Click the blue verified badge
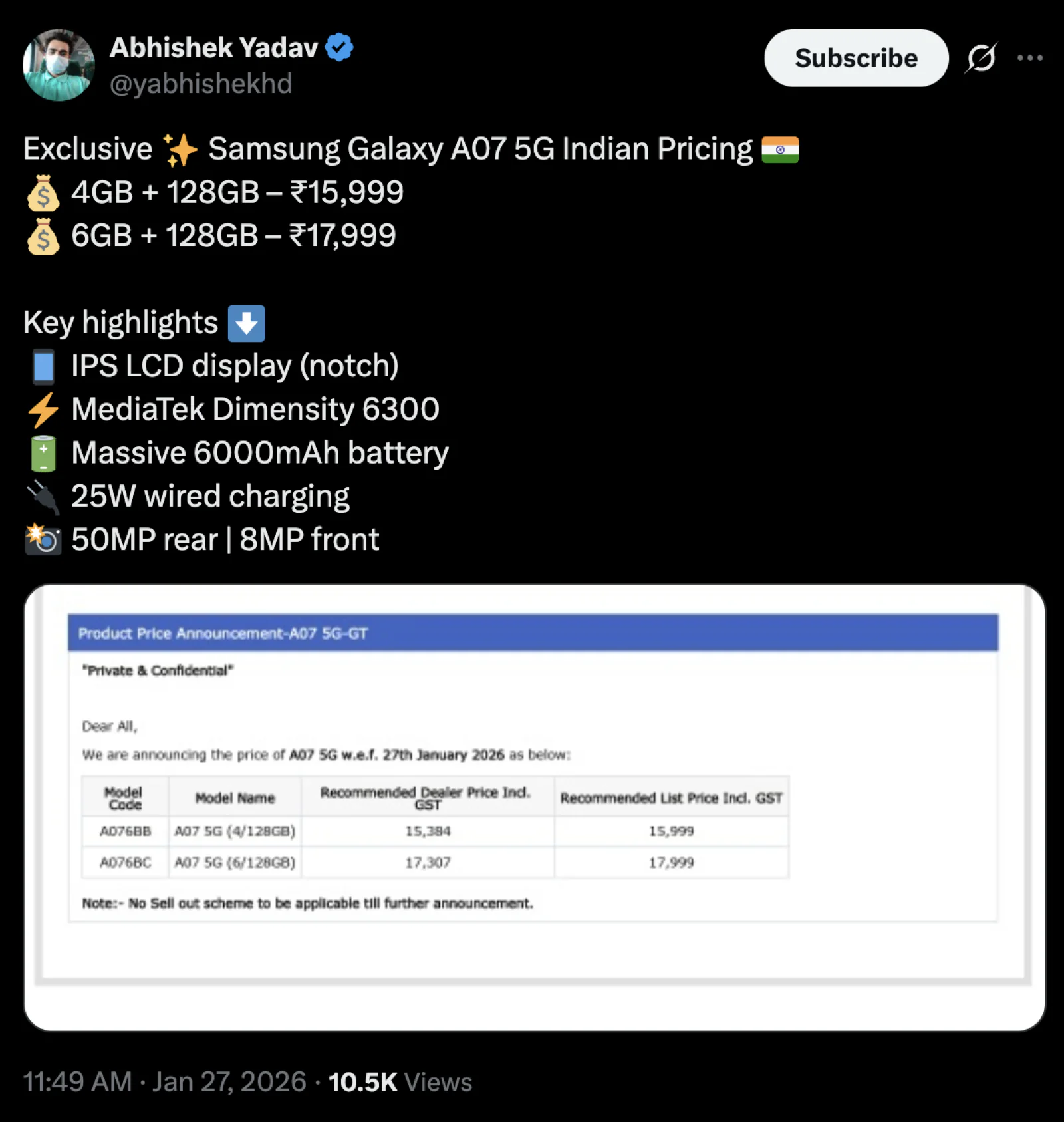Screen dimensions: 1064x1122 click(340, 47)
